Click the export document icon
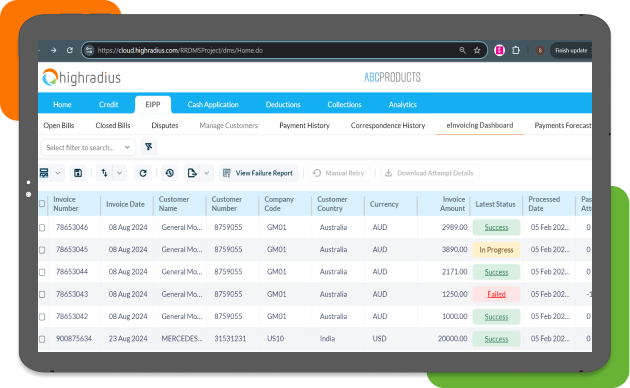 192,173
